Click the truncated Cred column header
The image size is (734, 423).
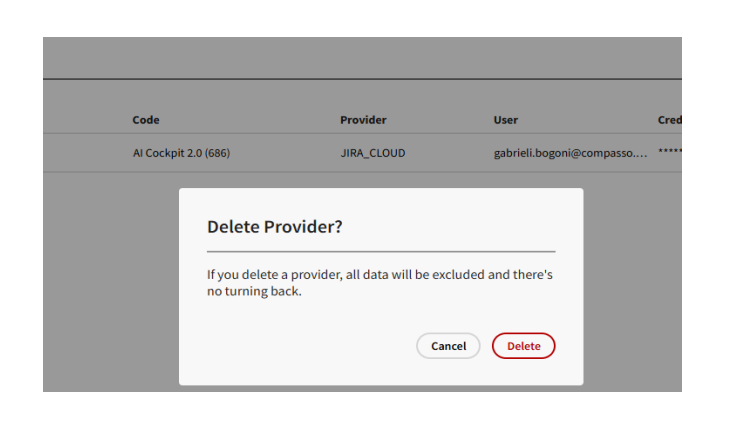click(x=669, y=120)
